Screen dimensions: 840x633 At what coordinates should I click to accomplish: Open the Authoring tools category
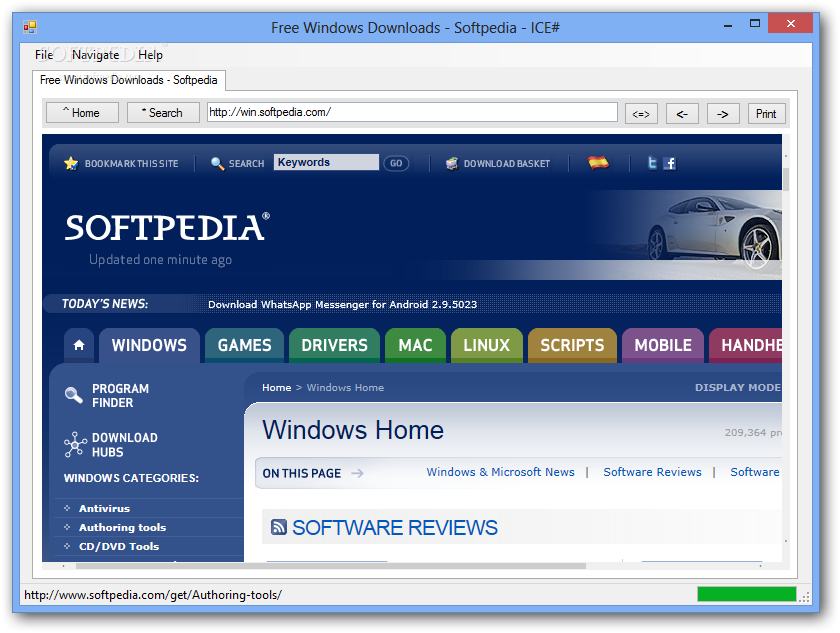(123, 527)
